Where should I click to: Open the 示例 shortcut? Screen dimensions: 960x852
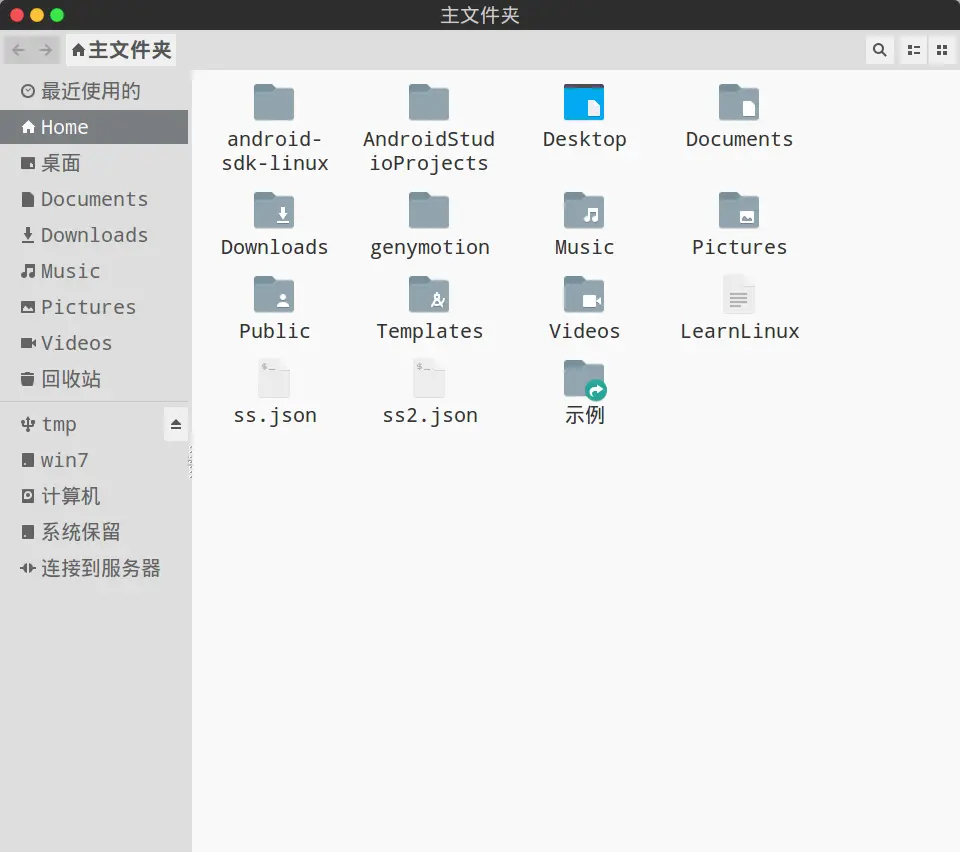(x=584, y=390)
